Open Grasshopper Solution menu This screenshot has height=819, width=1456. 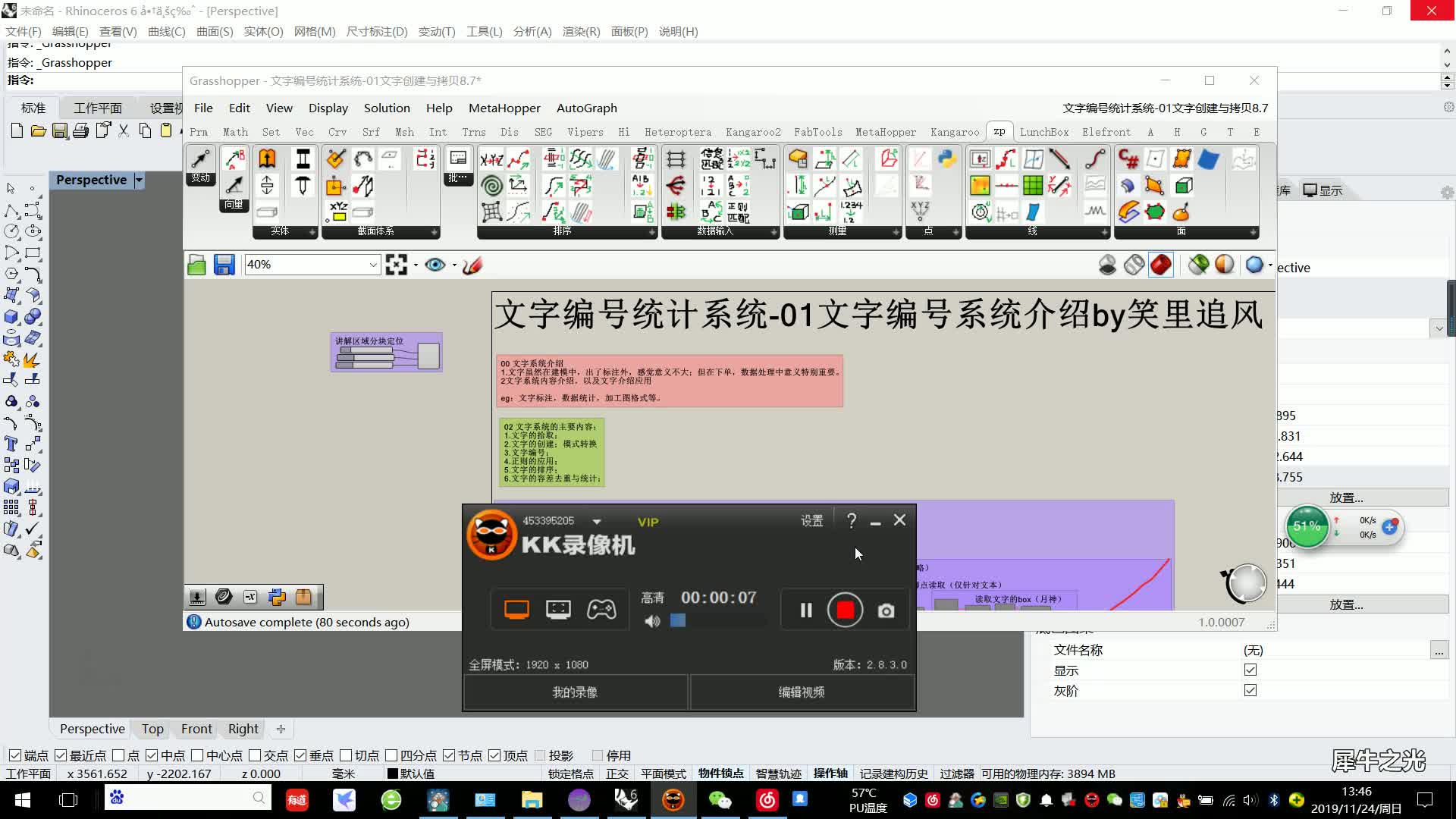coord(387,108)
